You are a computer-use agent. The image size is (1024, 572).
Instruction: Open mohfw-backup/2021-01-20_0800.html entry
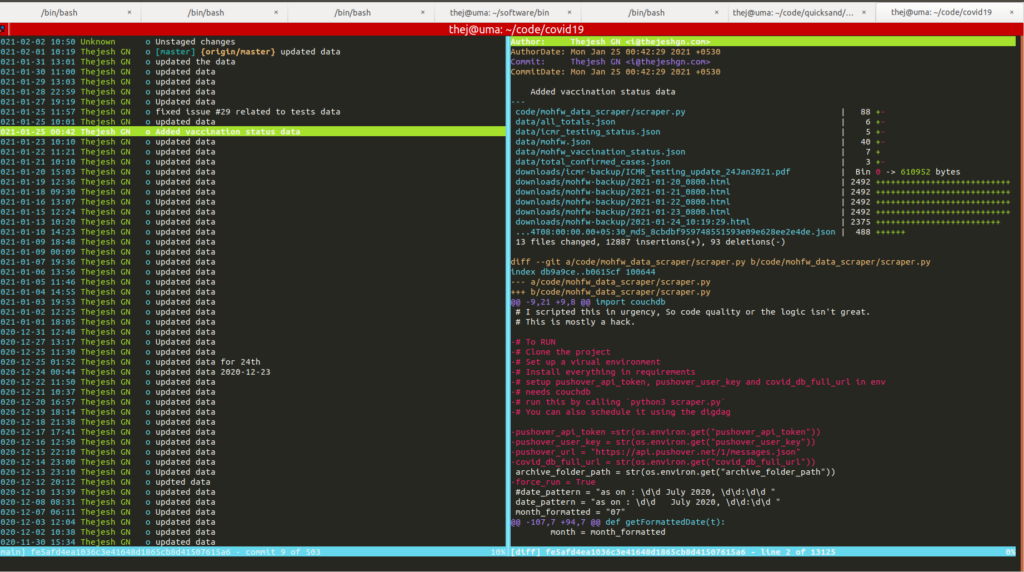[622, 182]
